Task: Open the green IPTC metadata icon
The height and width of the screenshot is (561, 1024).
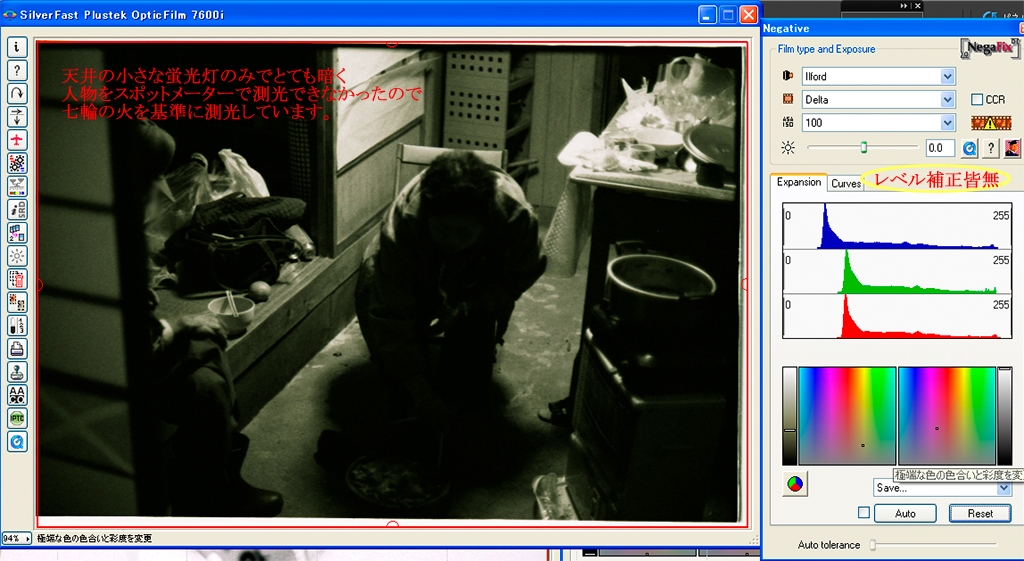Action: click(x=17, y=418)
